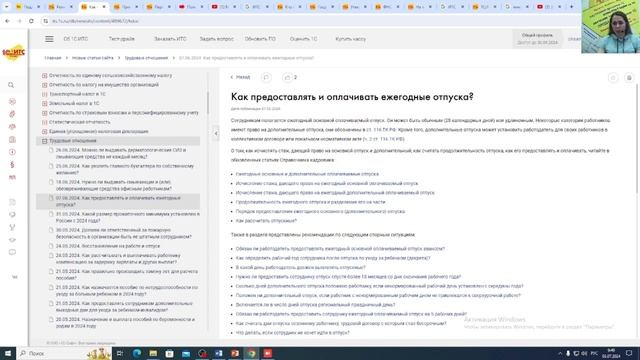640x360 pixels.
Task: Click Трудовые отношения breadcrumb link
Action: click(146, 58)
